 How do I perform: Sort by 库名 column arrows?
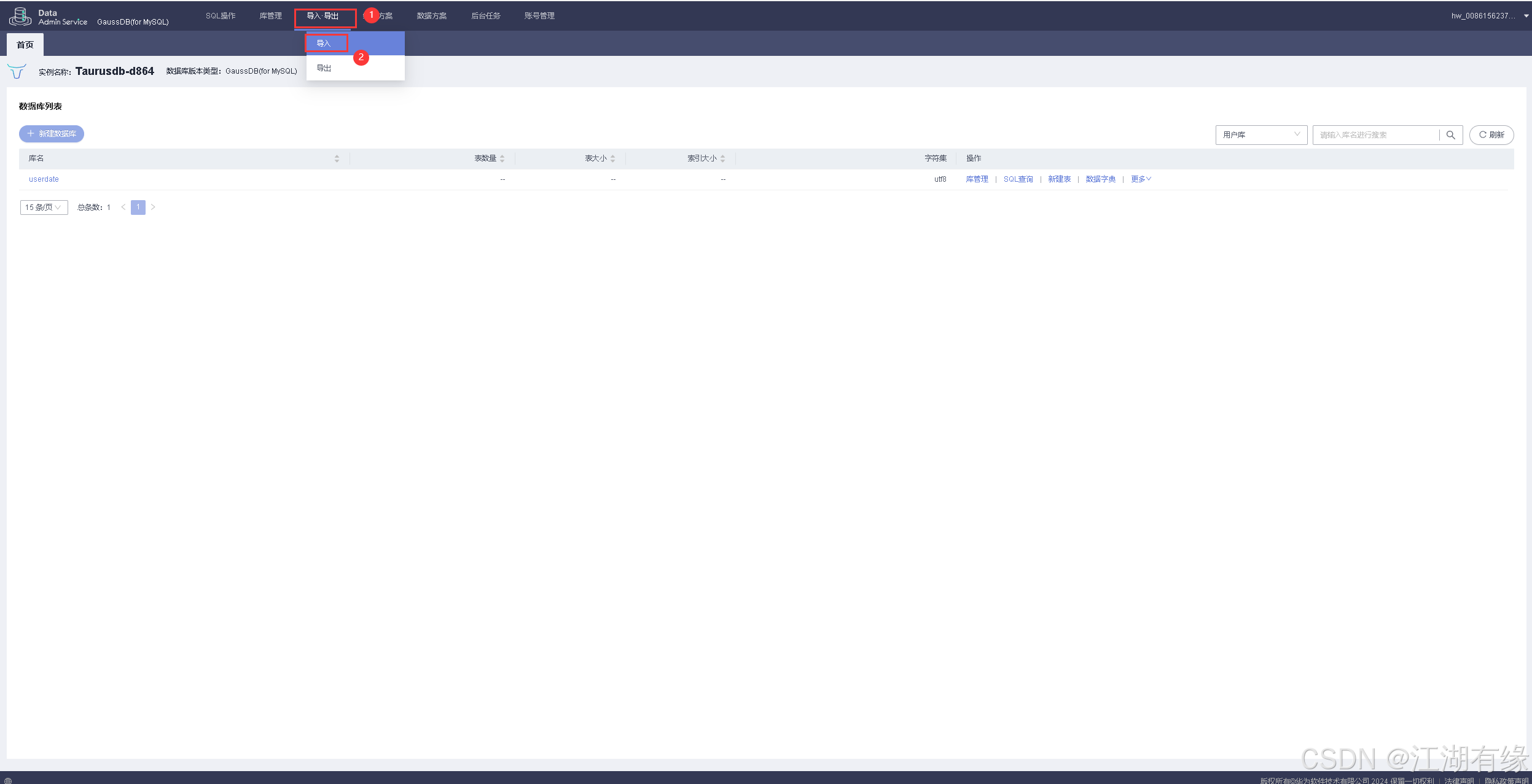(337, 158)
